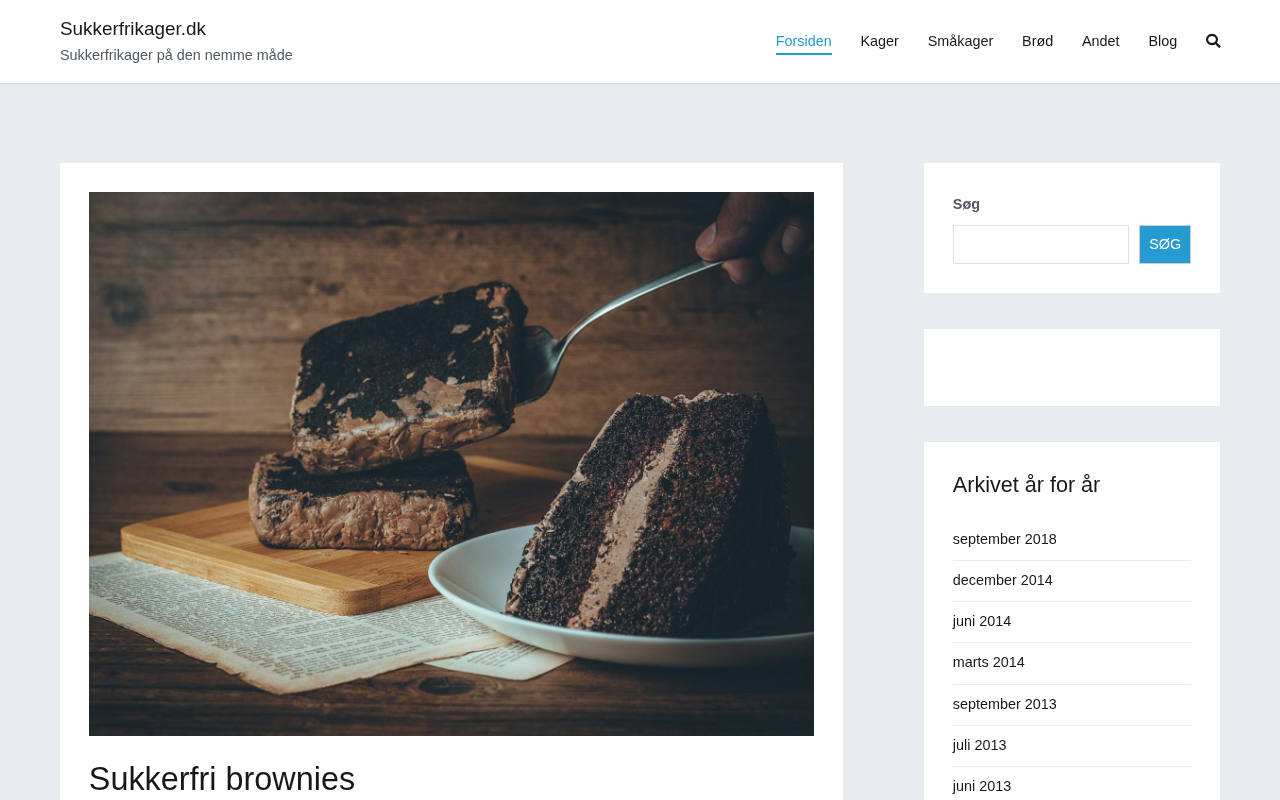Screen dimensions: 1280x800
Task: Open the december 2014 archive
Action: tap(1002, 580)
